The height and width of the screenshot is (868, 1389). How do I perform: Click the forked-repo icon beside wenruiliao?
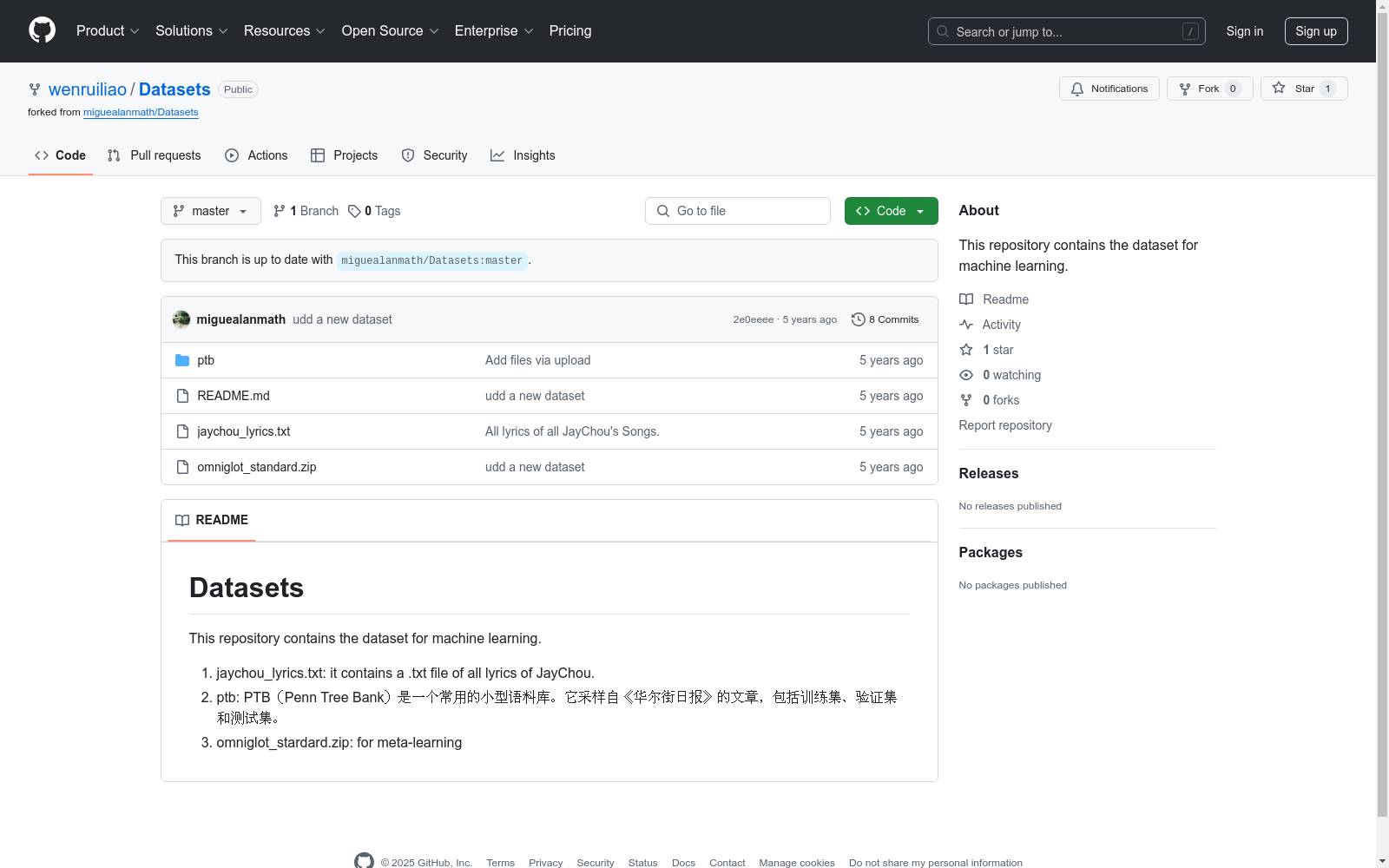point(35,89)
